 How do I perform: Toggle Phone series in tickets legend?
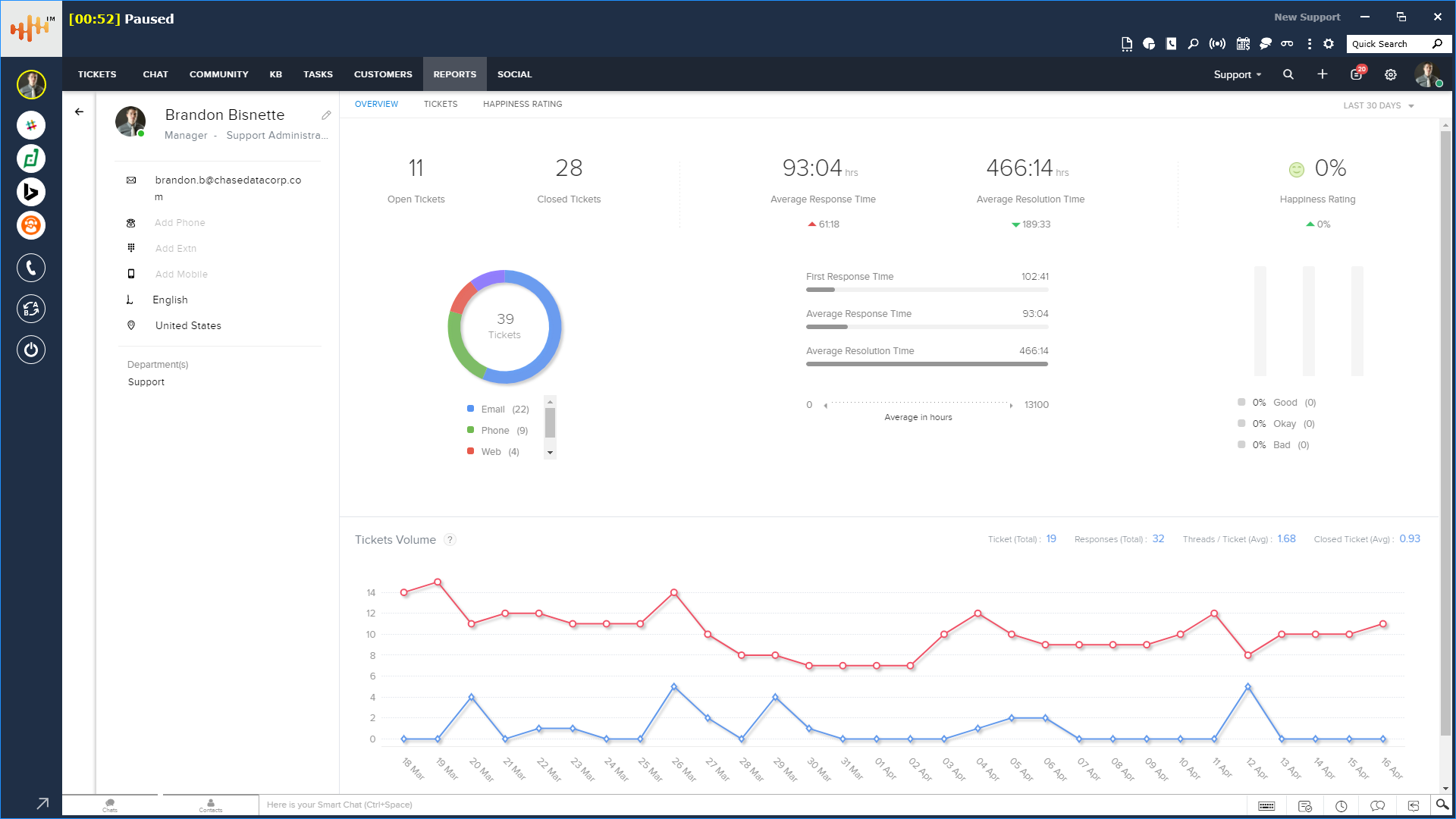(x=497, y=431)
